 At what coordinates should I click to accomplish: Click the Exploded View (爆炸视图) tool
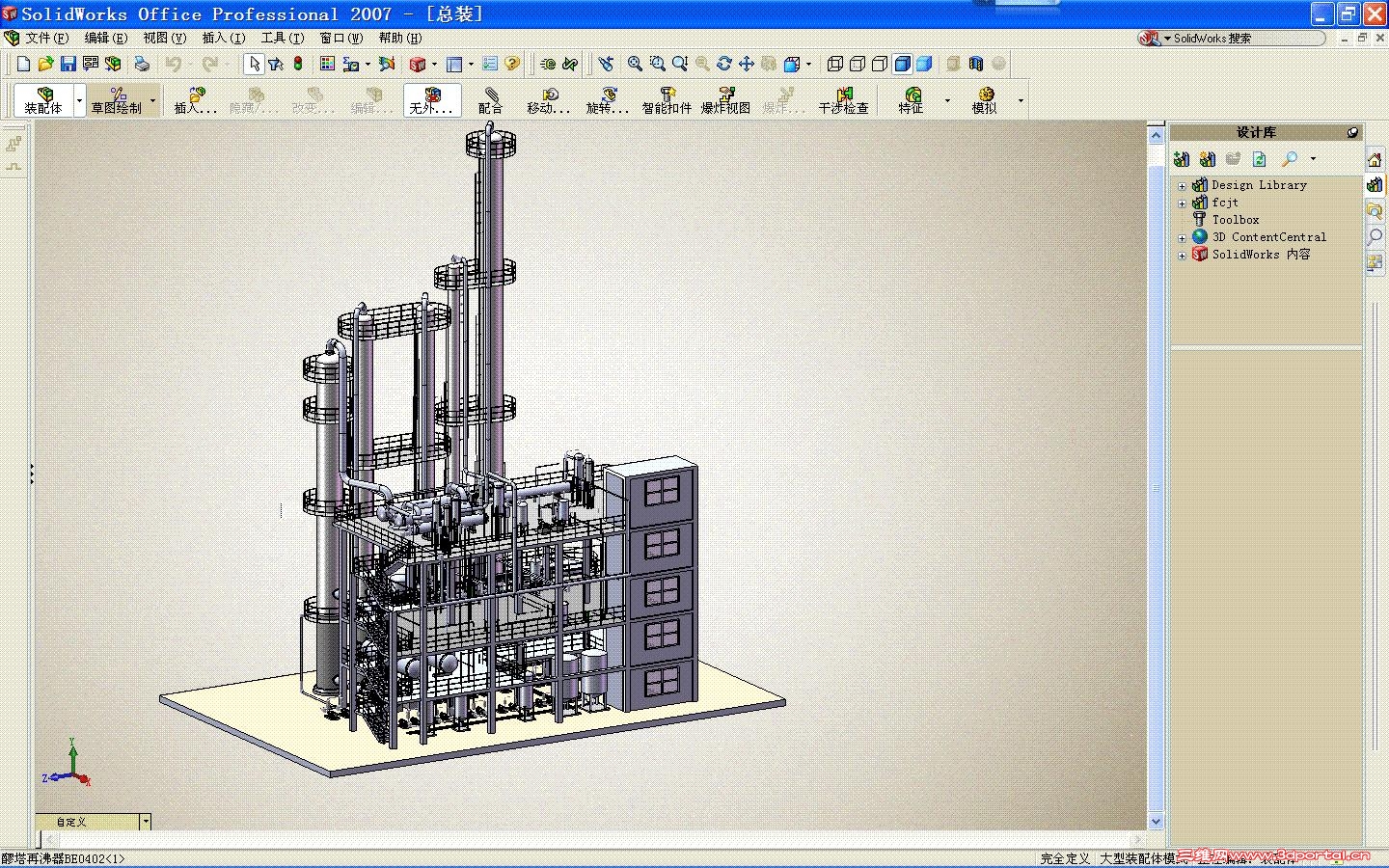pyautogui.click(x=725, y=100)
